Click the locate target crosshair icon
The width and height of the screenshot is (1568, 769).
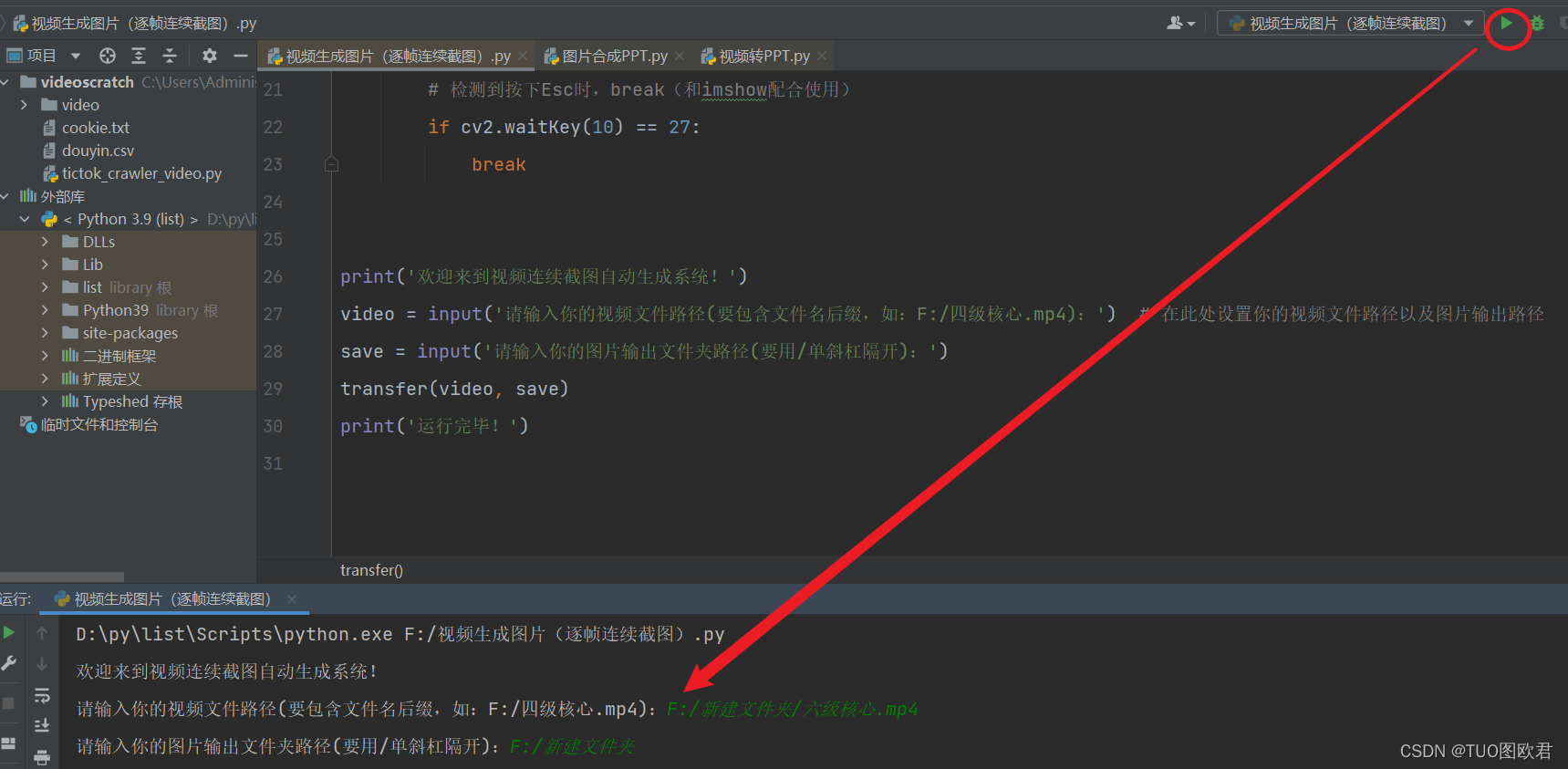(x=108, y=56)
